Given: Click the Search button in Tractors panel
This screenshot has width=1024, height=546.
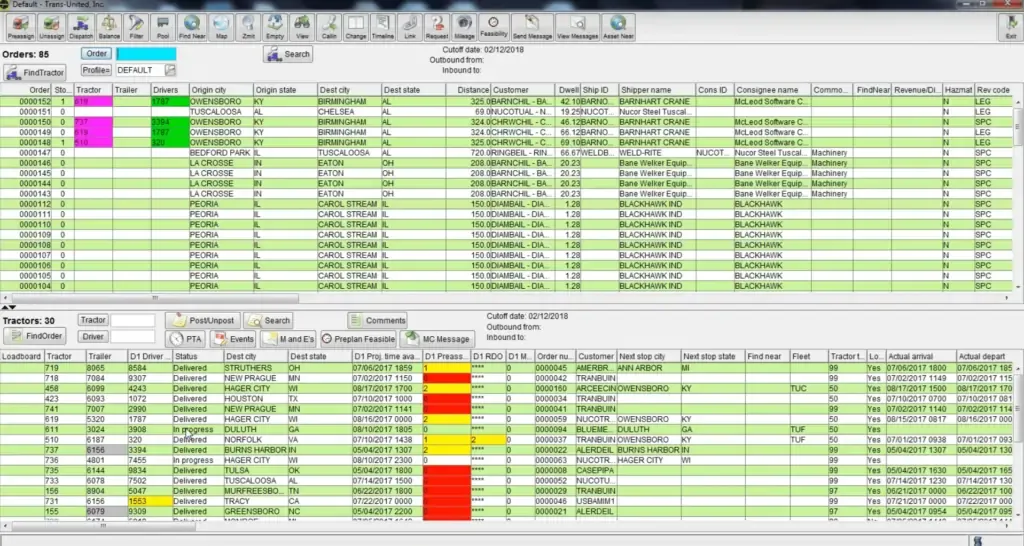Looking at the screenshot, I should (x=268, y=321).
